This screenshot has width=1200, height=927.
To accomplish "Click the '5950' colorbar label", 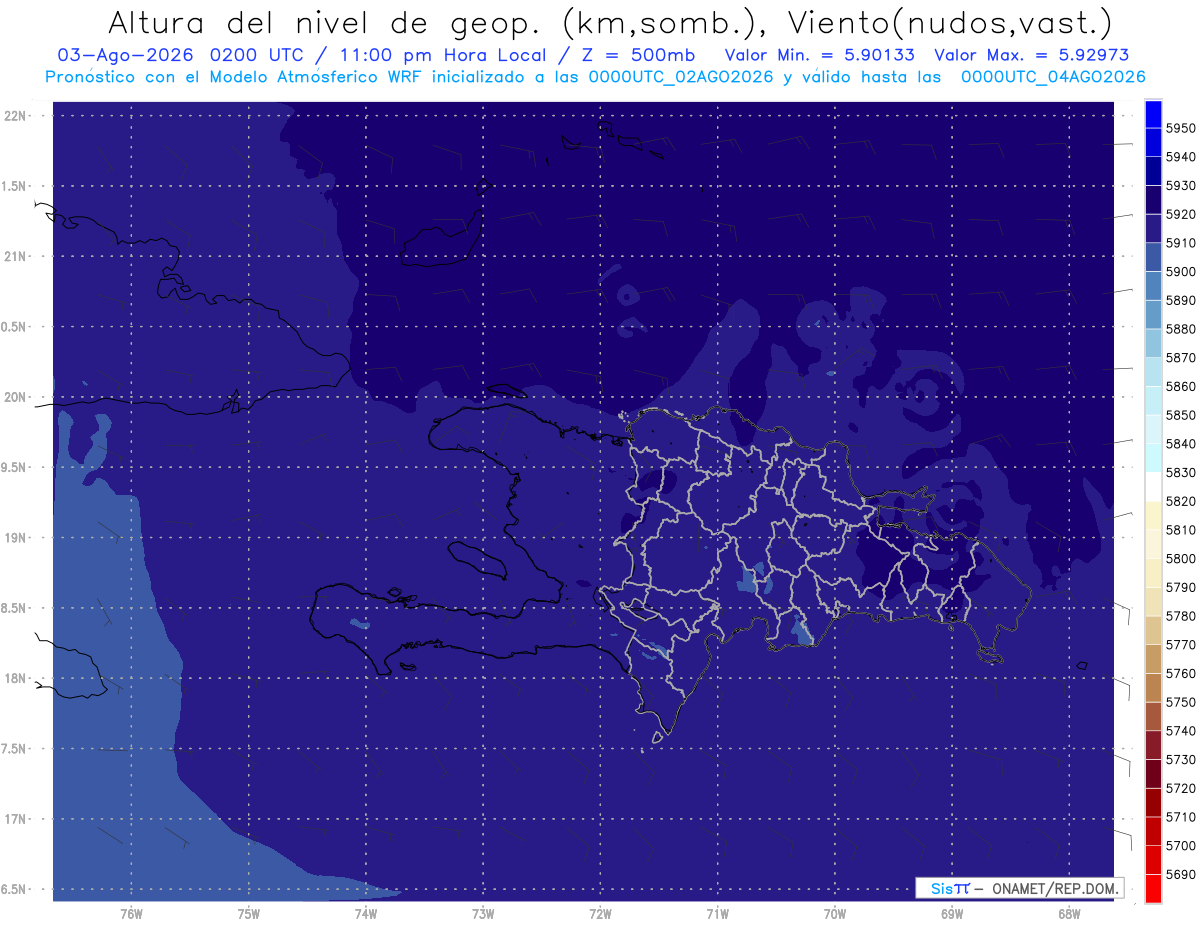I will pos(1180,128).
